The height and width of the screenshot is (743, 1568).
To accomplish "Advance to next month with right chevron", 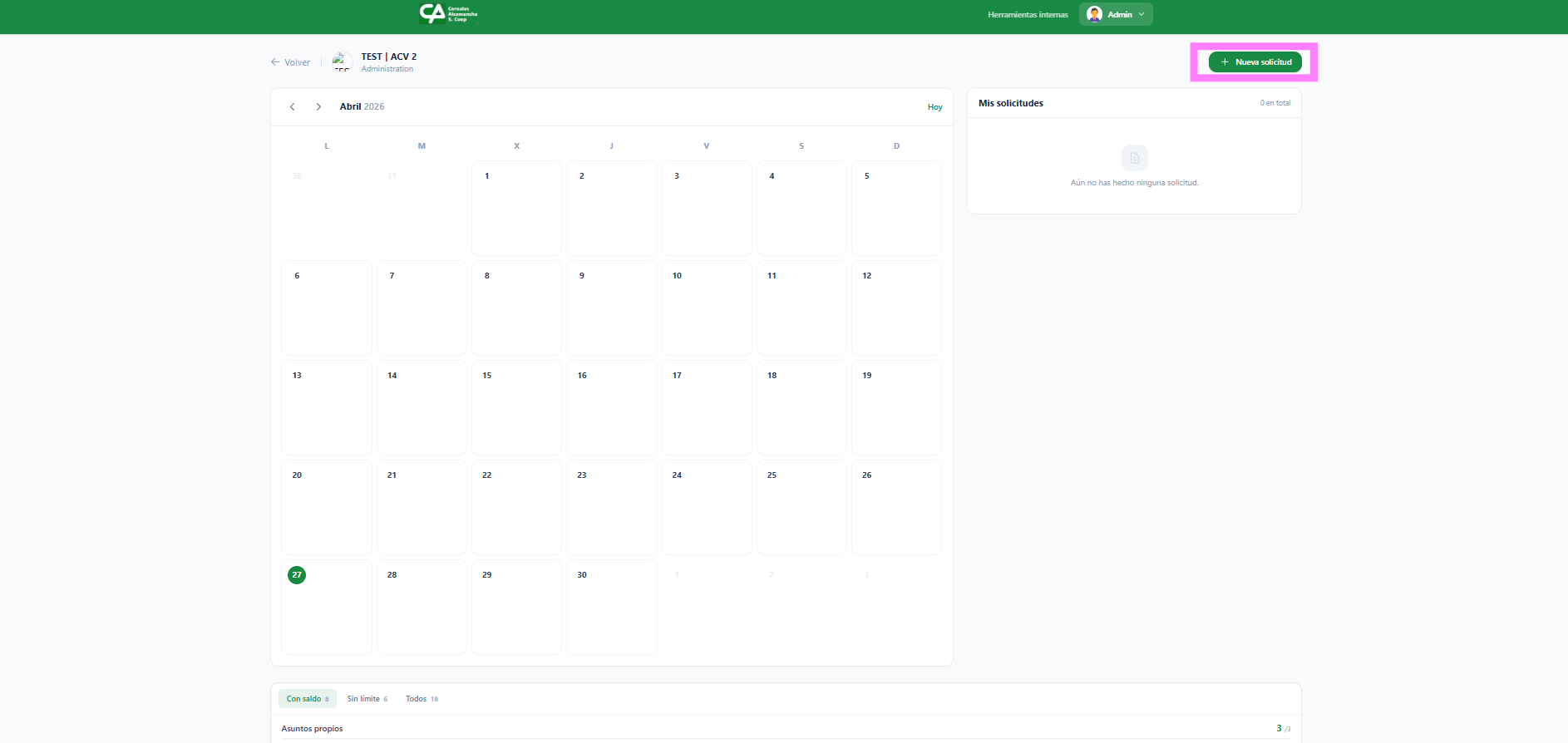I will coord(318,107).
